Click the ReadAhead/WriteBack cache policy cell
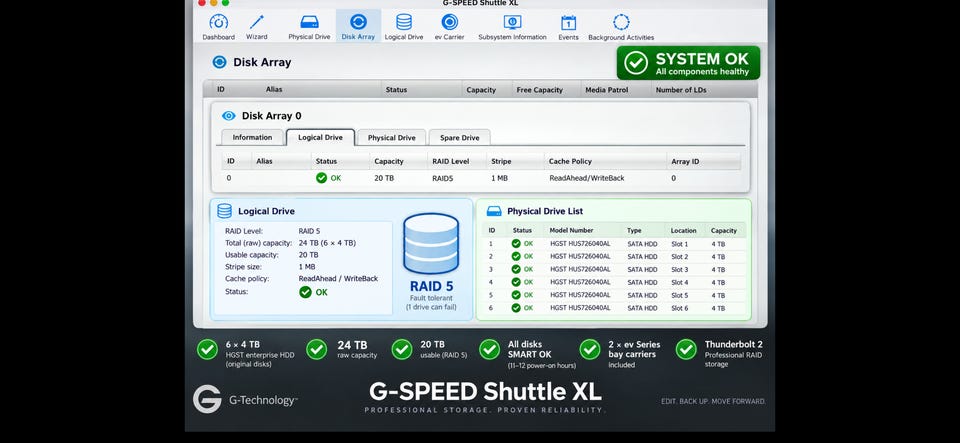Image resolution: width=960 pixels, height=443 pixels. pos(587,178)
